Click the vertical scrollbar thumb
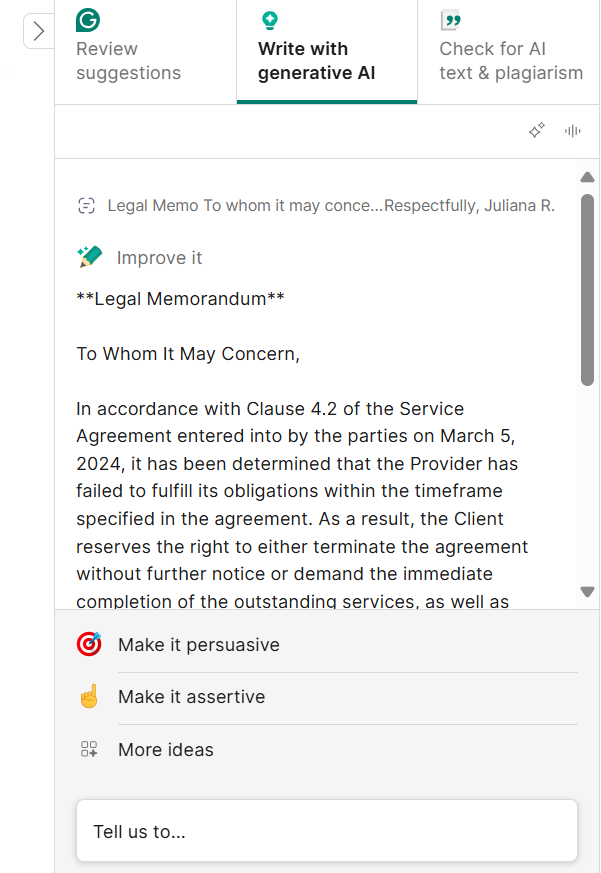The width and height of the screenshot is (601, 873). coord(587,290)
